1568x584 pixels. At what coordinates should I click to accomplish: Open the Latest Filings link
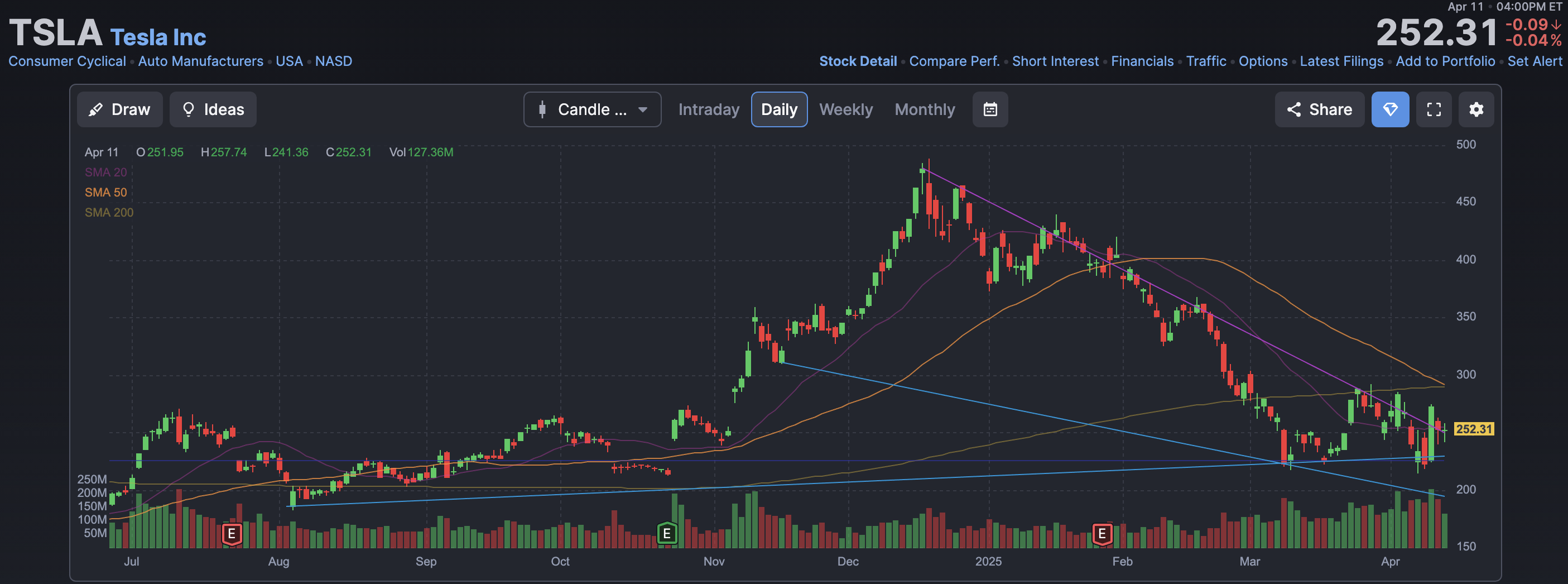1341,61
